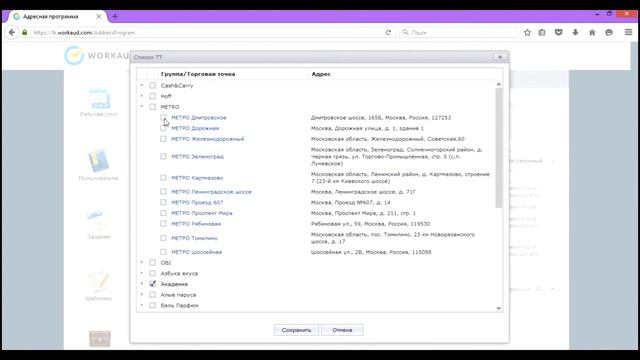Close the Адресная программа browser tab

pos(99,16)
